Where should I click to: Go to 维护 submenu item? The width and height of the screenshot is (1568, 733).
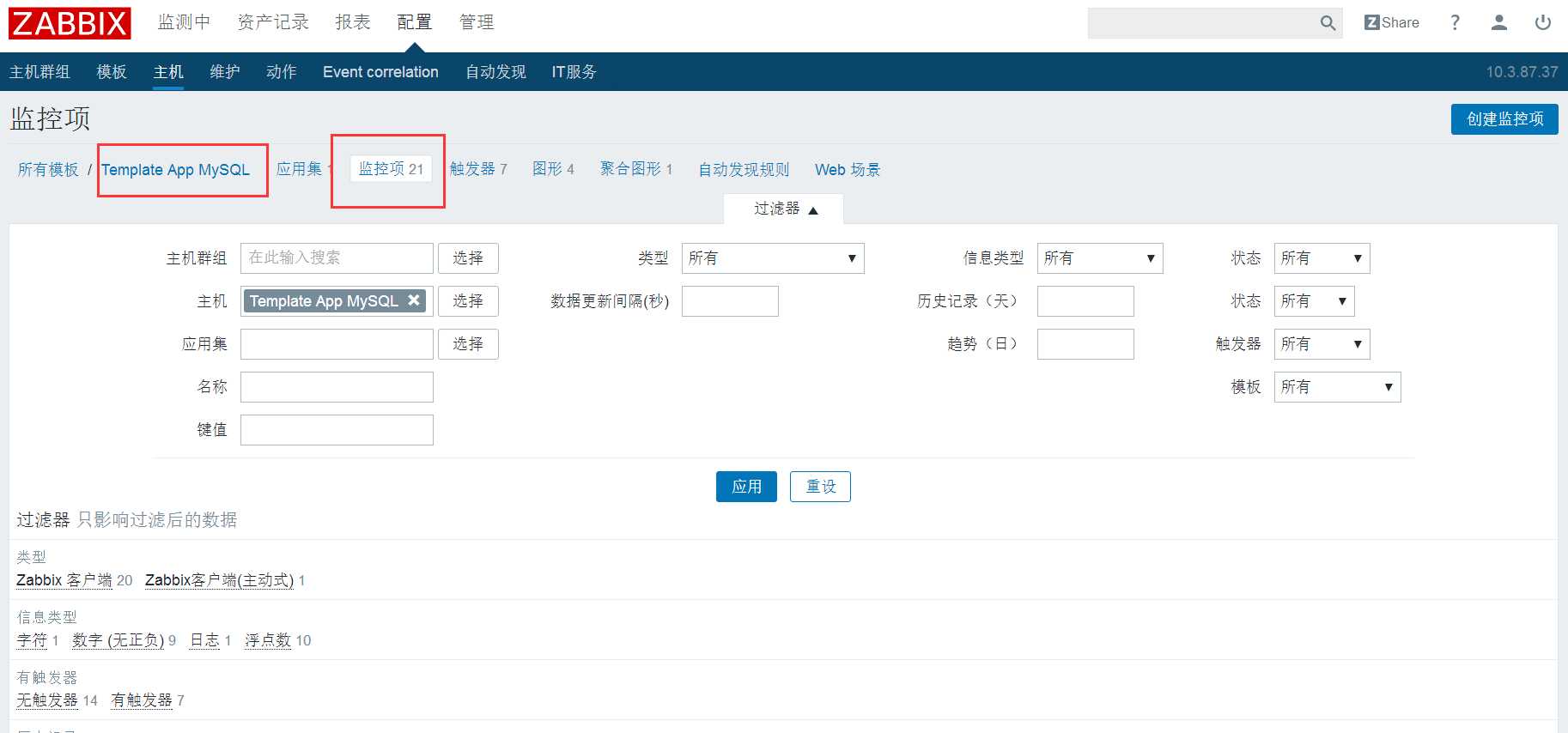click(225, 72)
